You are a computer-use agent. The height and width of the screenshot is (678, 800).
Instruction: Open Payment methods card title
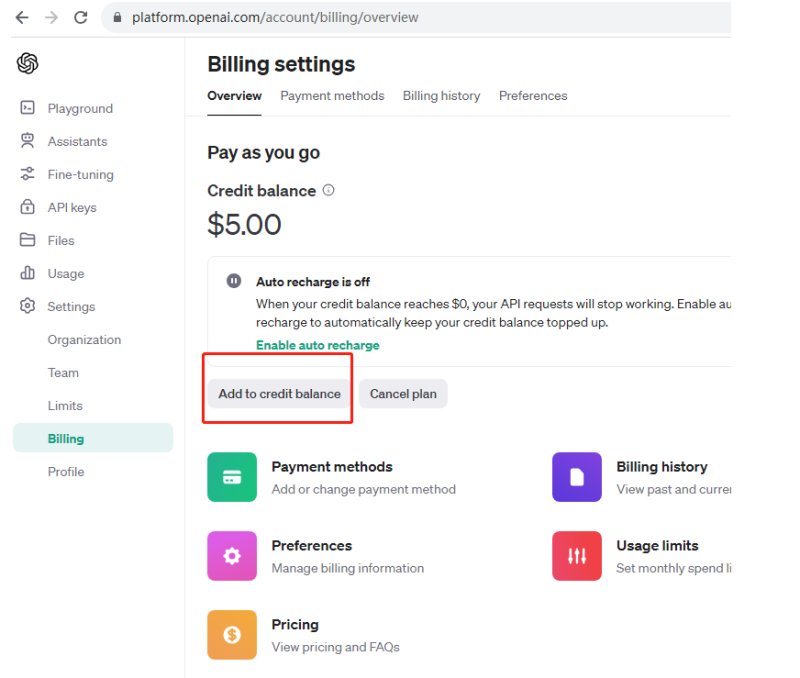pyautogui.click(x=332, y=467)
